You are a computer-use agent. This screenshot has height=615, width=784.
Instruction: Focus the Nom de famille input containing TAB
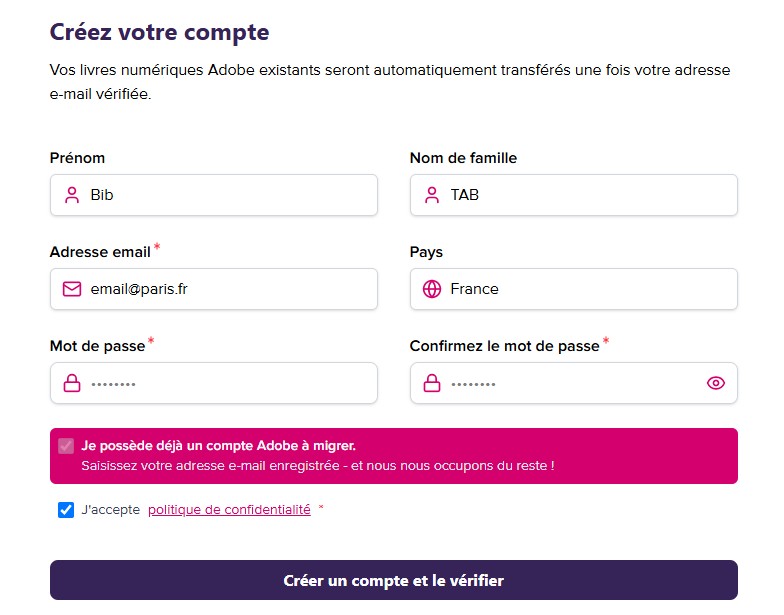click(574, 195)
